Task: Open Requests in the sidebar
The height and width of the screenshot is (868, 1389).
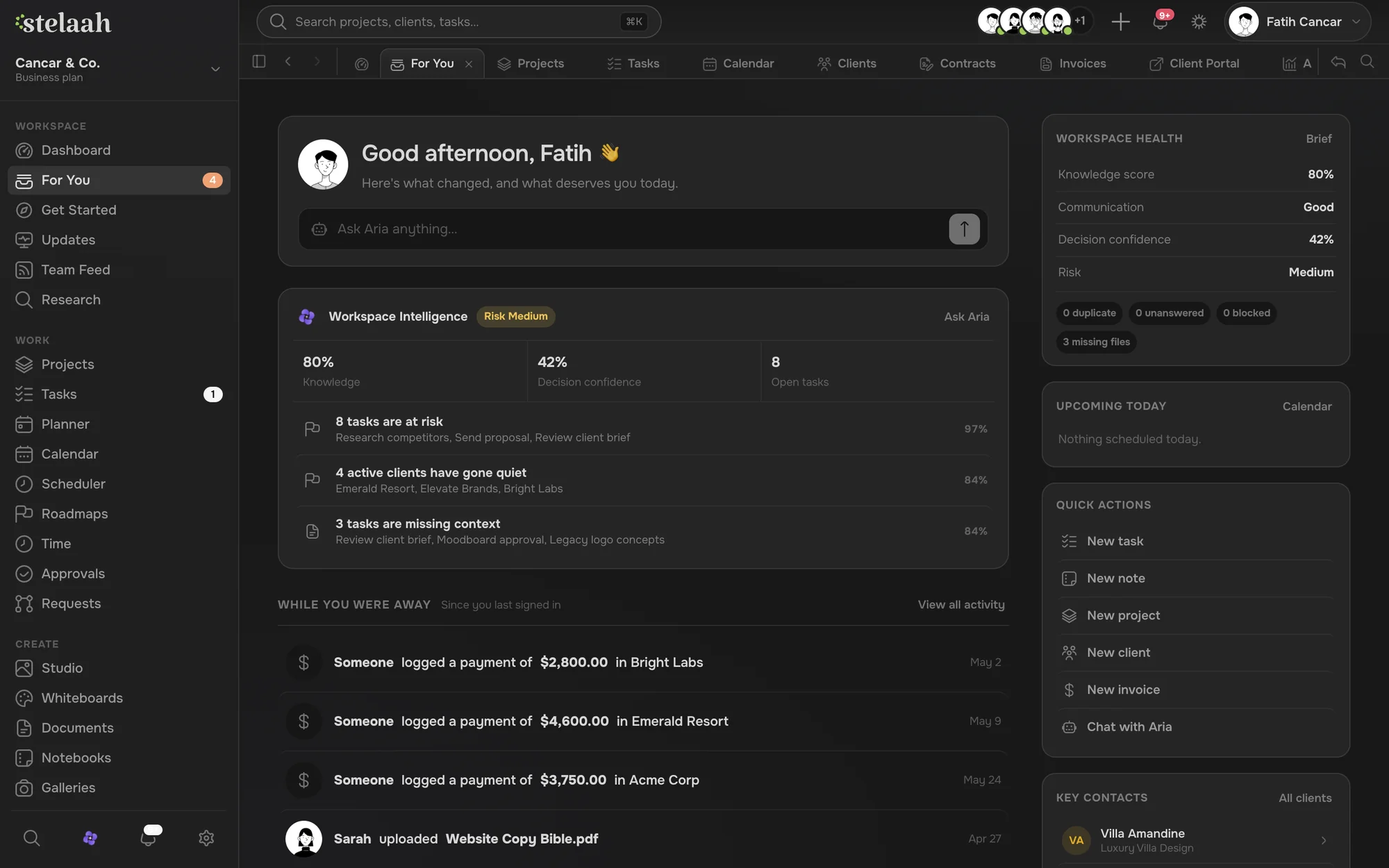Action: click(x=119, y=603)
